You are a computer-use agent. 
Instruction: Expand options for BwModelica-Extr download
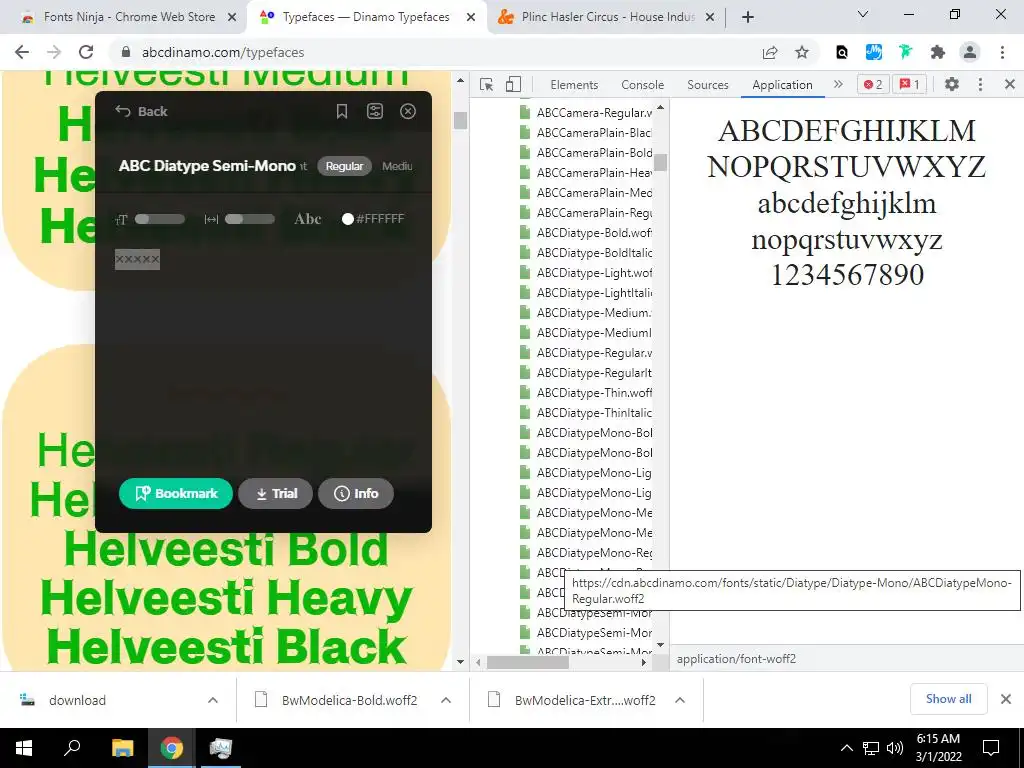coord(680,700)
